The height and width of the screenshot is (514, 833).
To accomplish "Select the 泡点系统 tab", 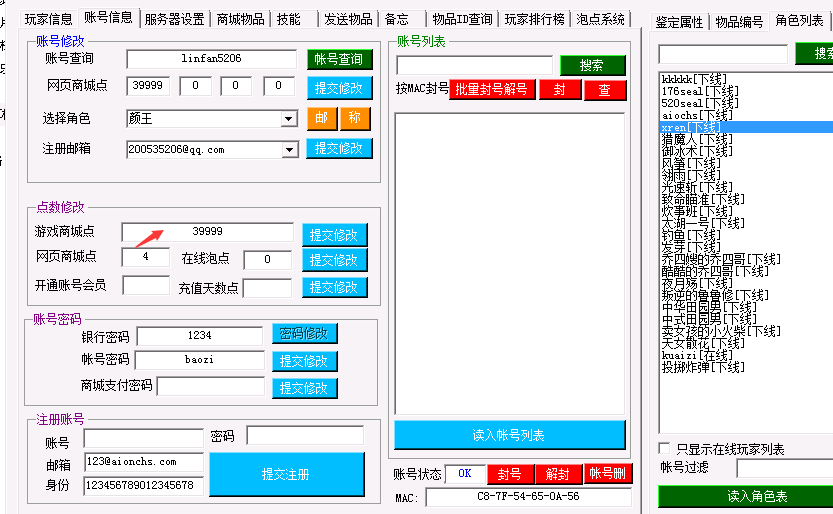I will (600, 19).
